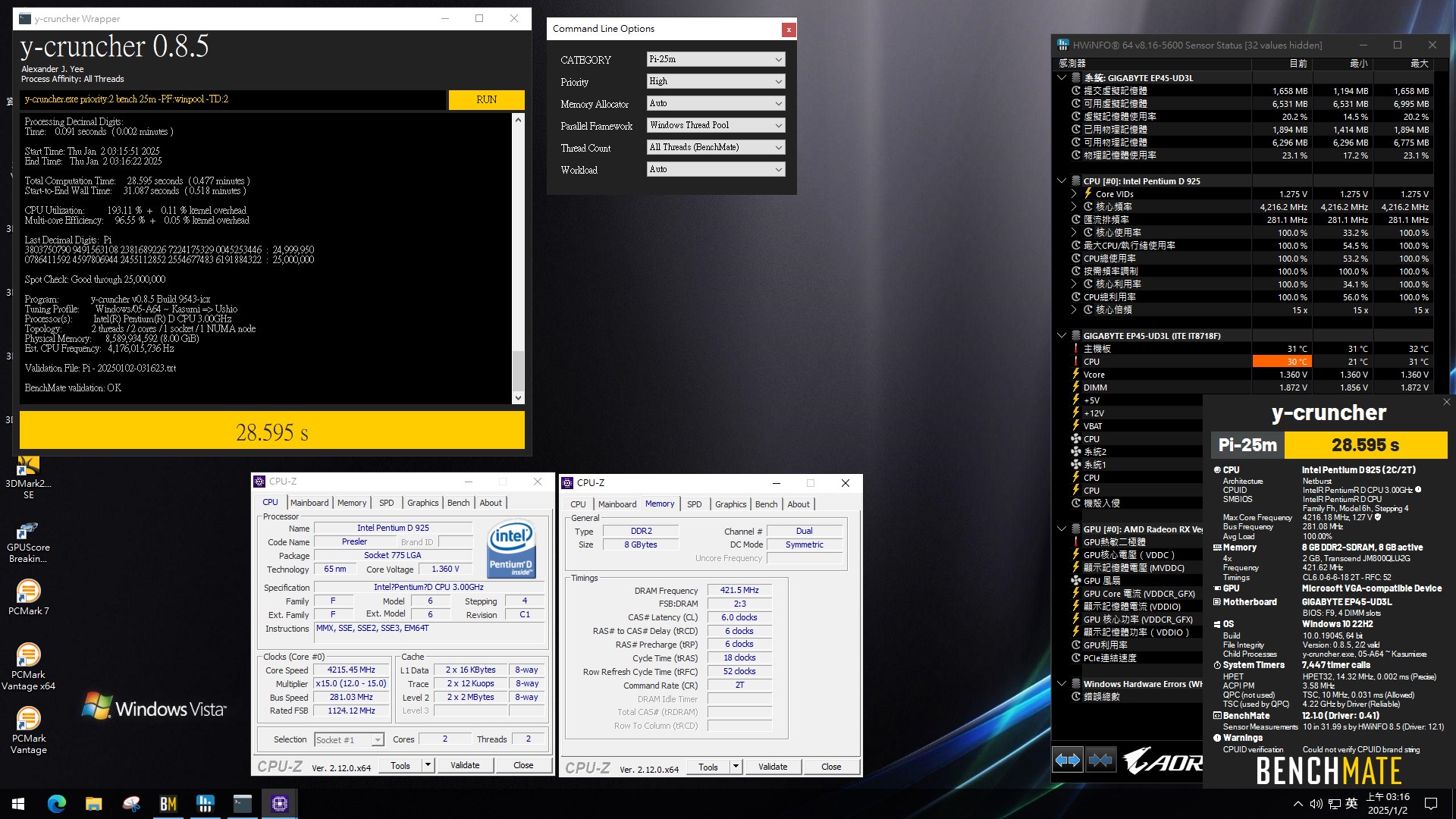
Task: Click Close button in right CPU-Z window
Action: [831, 767]
